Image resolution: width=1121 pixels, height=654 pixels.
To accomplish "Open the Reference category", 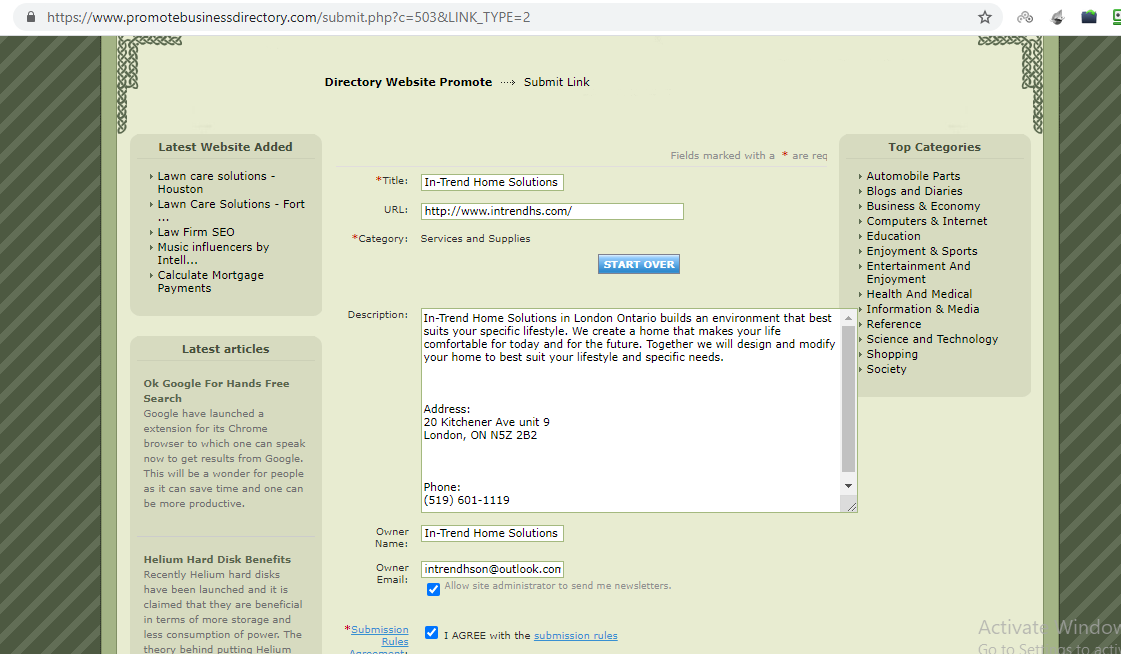I will (x=894, y=324).
